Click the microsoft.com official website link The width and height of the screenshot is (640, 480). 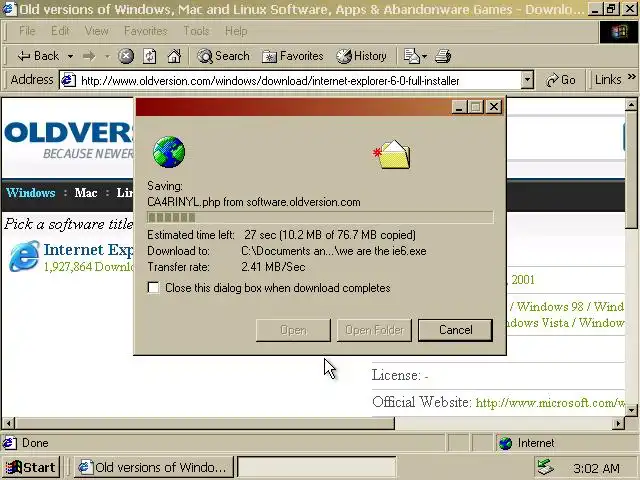[550, 403]
